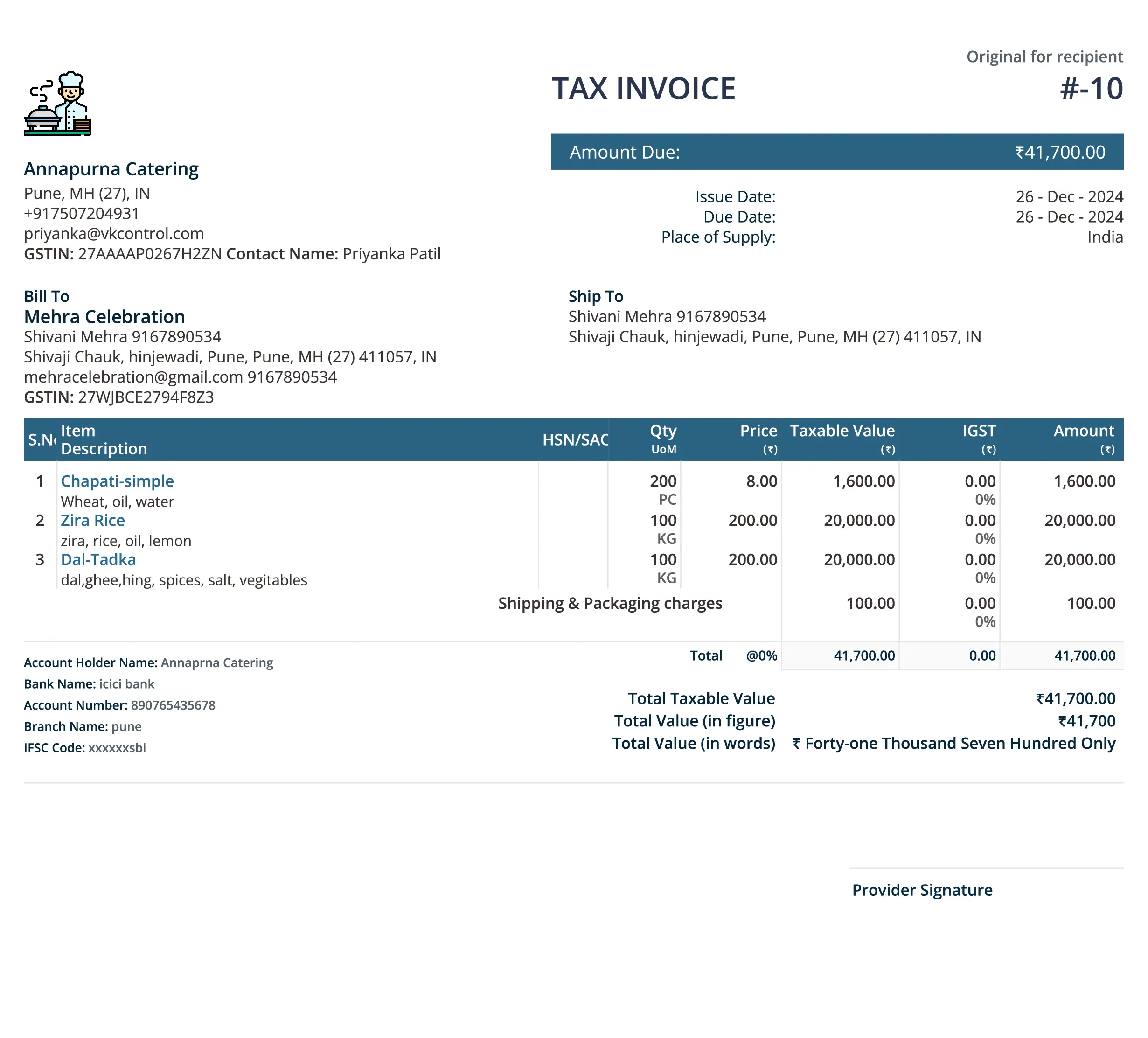Click Chapati price 8.00

click(762, 481)
